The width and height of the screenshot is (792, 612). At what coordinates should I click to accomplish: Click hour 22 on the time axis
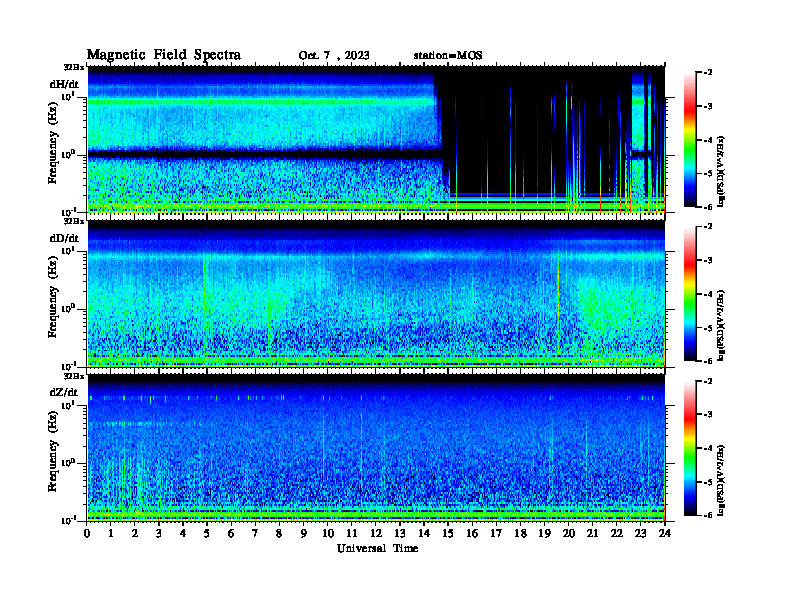(x=616, y=533)
